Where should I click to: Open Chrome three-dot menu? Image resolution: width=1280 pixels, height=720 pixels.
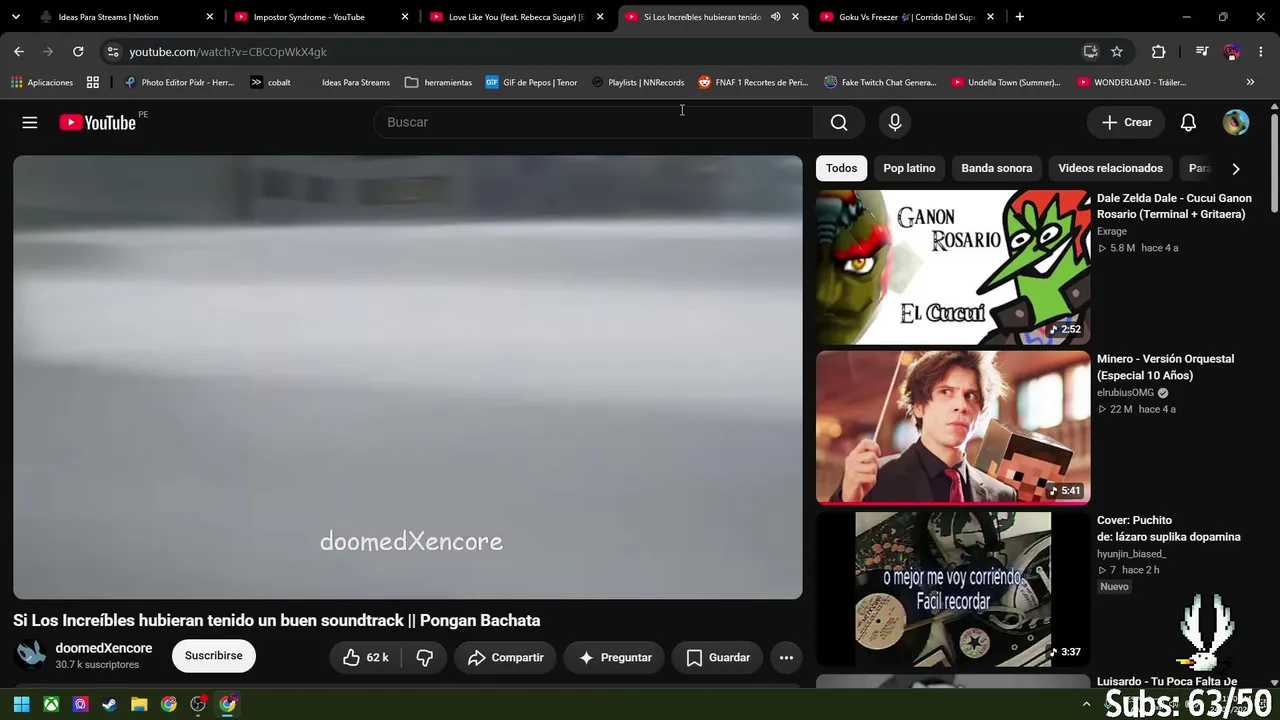1261,52
